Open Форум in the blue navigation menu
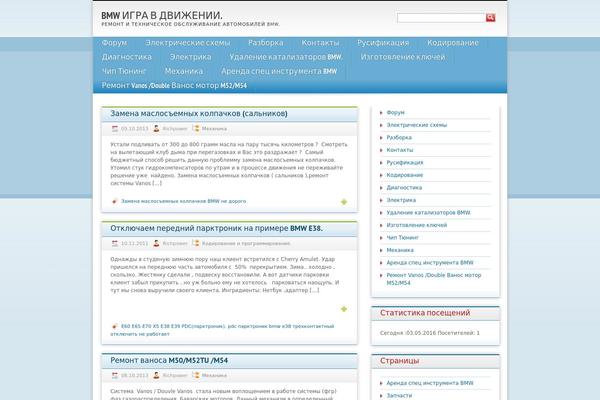The width and height of the screenshot is (600, 400). (x=114, y=42)
